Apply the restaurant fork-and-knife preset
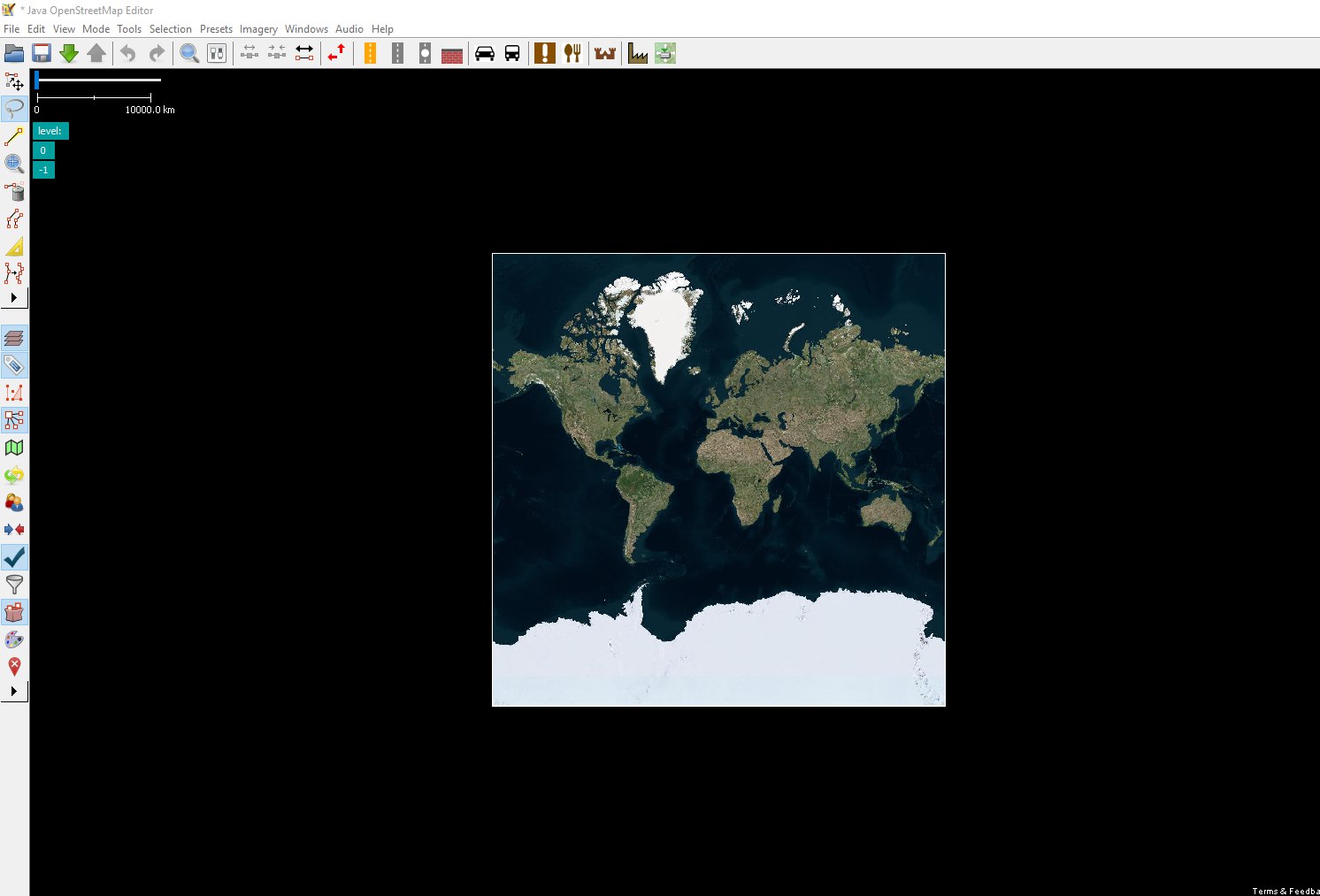This screenshot has height=896, width=1320. [x=572, y=54]
